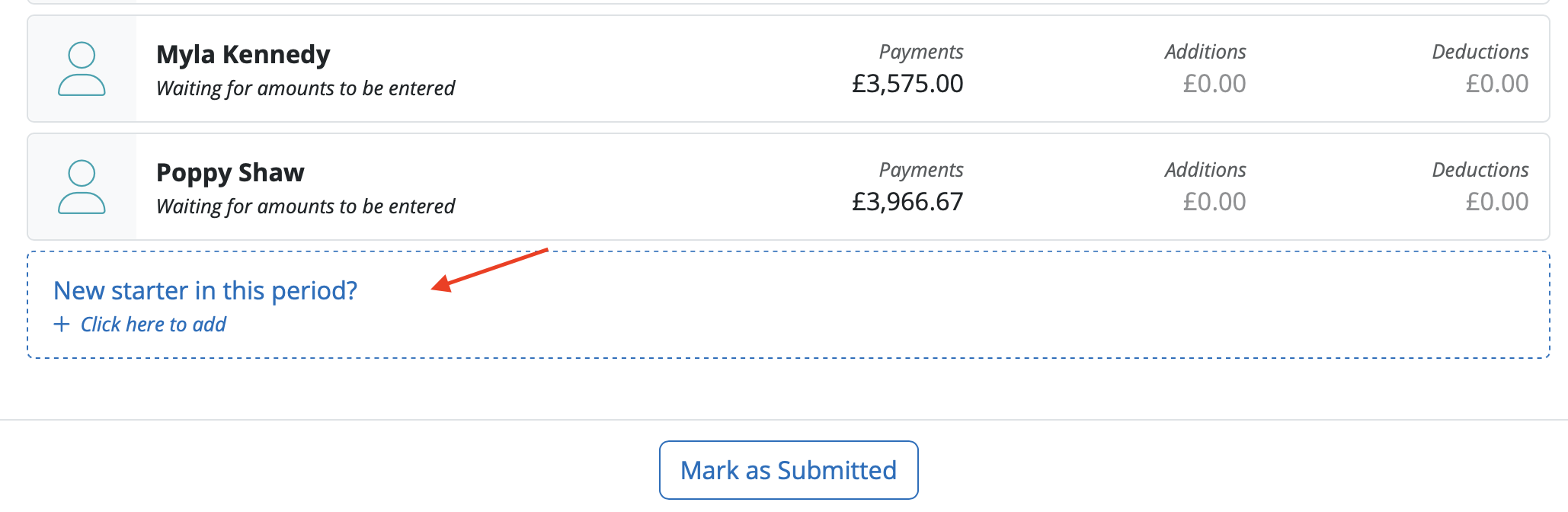This screenshot has height=512, width=1568.
Task: Click Poppy Shaw's Additions £0.00 value
Action: click(1214, 201)
